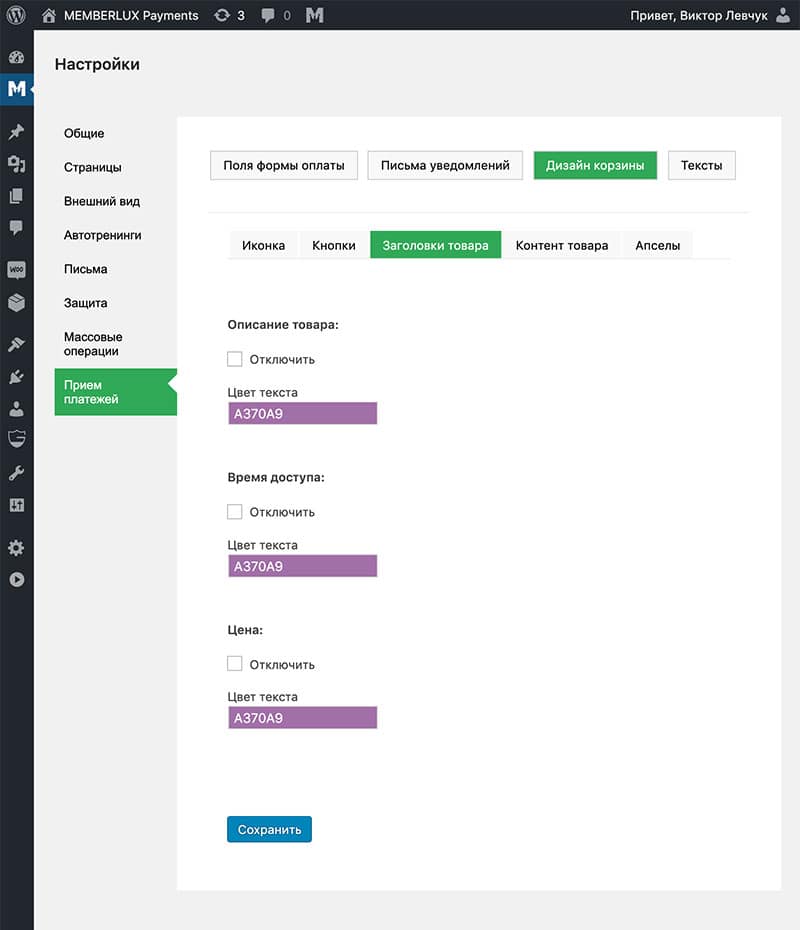Open the Products box icon in sidebar

point(16,302)
